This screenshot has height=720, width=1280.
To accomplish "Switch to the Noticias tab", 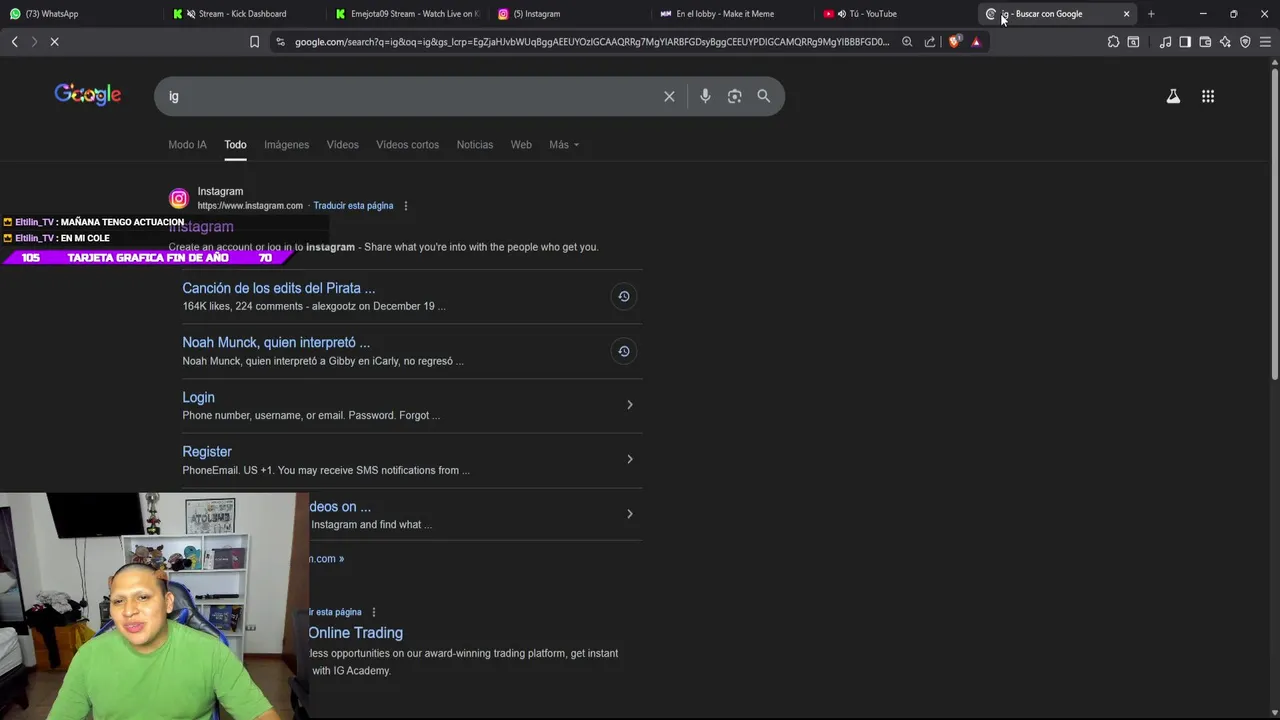I will (x=475, y=145).
